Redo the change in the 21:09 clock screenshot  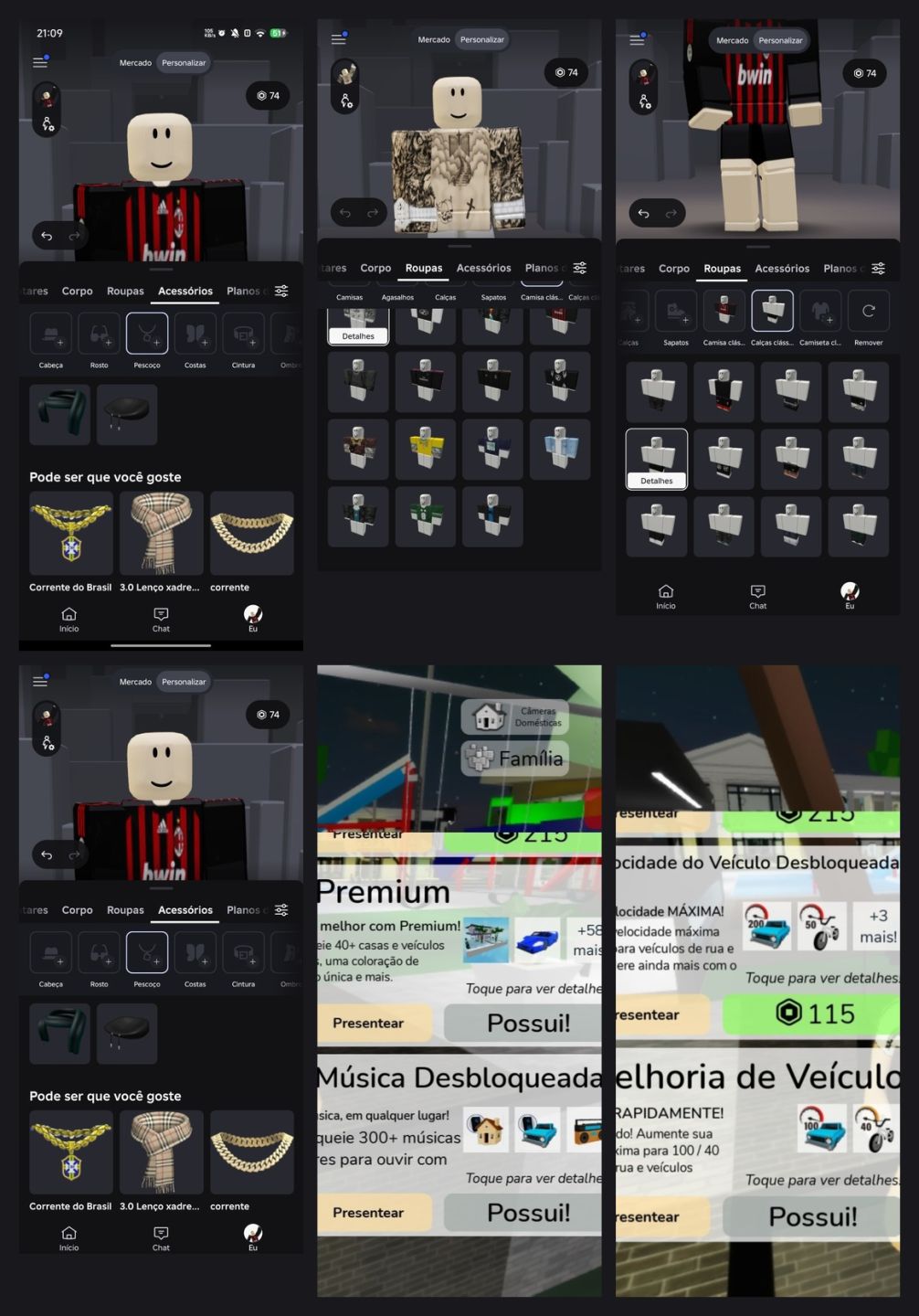click(74, 236)
